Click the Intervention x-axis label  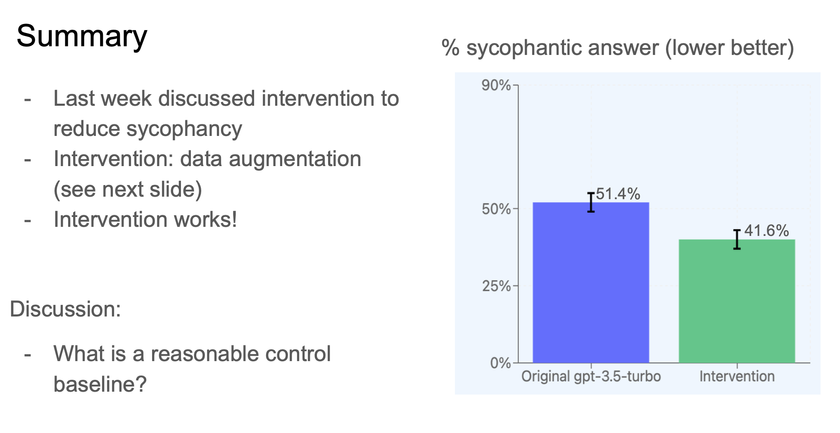(737, 376)
